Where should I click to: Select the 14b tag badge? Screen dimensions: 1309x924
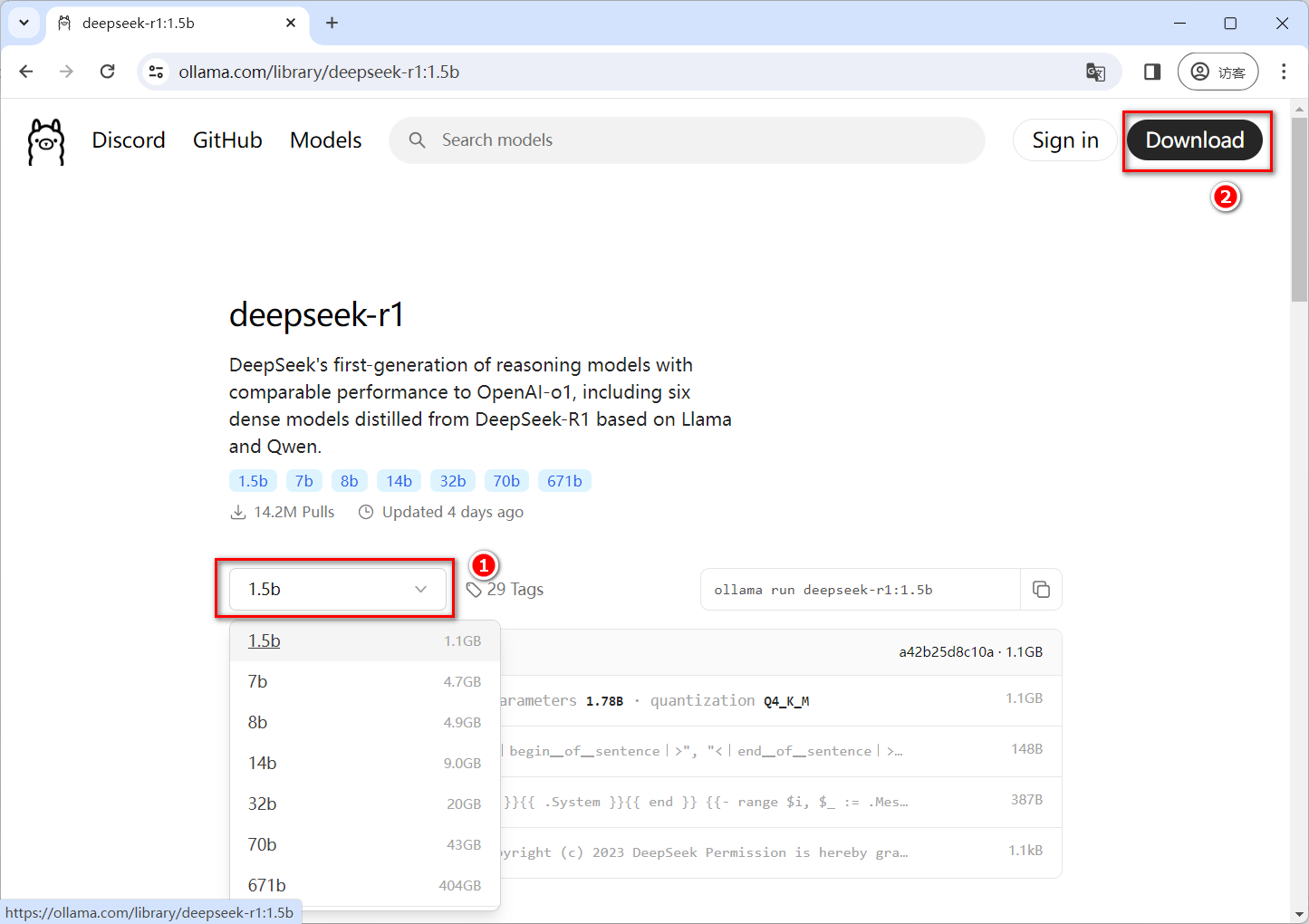coord(399,481)
